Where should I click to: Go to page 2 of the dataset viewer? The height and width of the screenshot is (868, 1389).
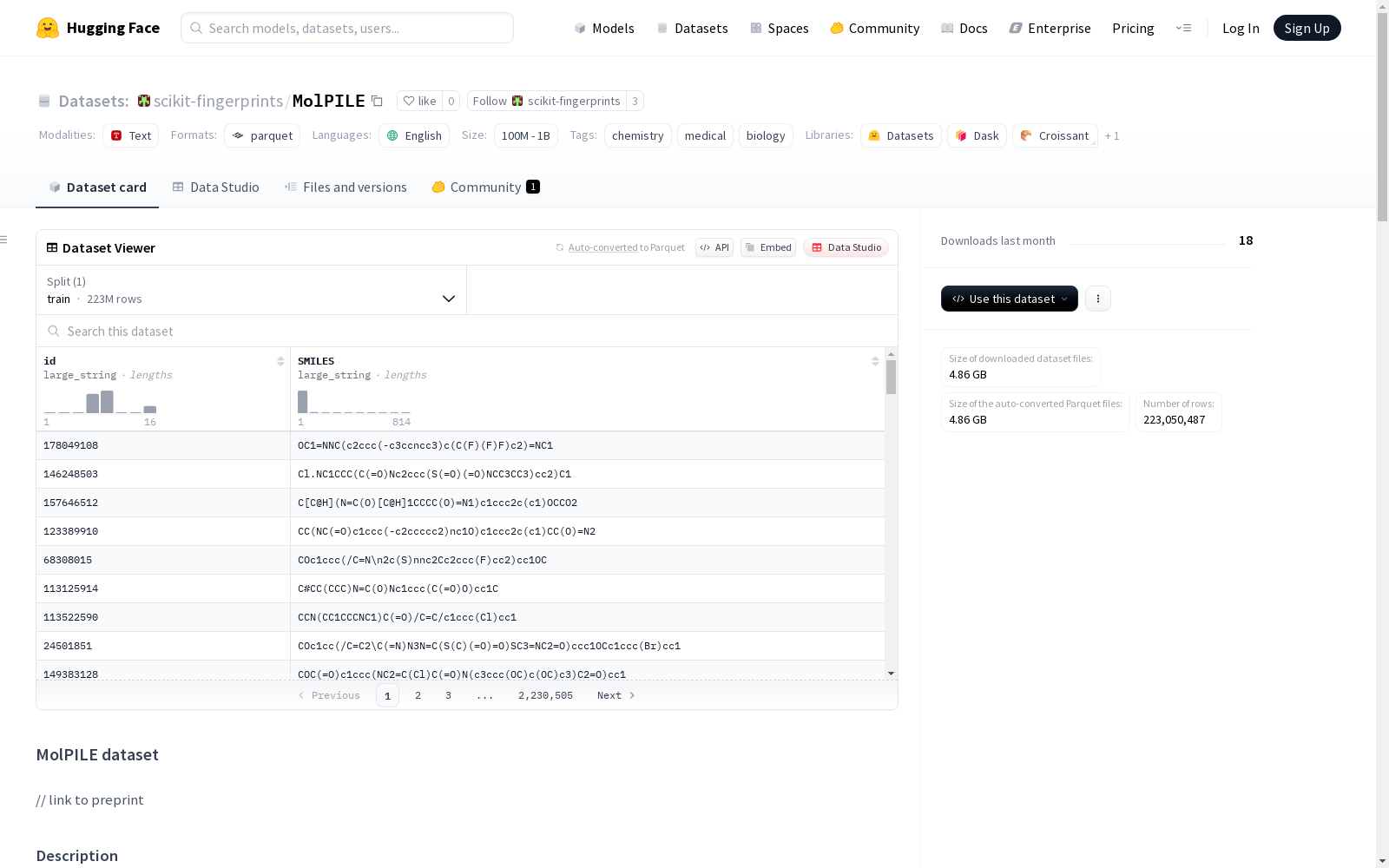click(418, 695)
